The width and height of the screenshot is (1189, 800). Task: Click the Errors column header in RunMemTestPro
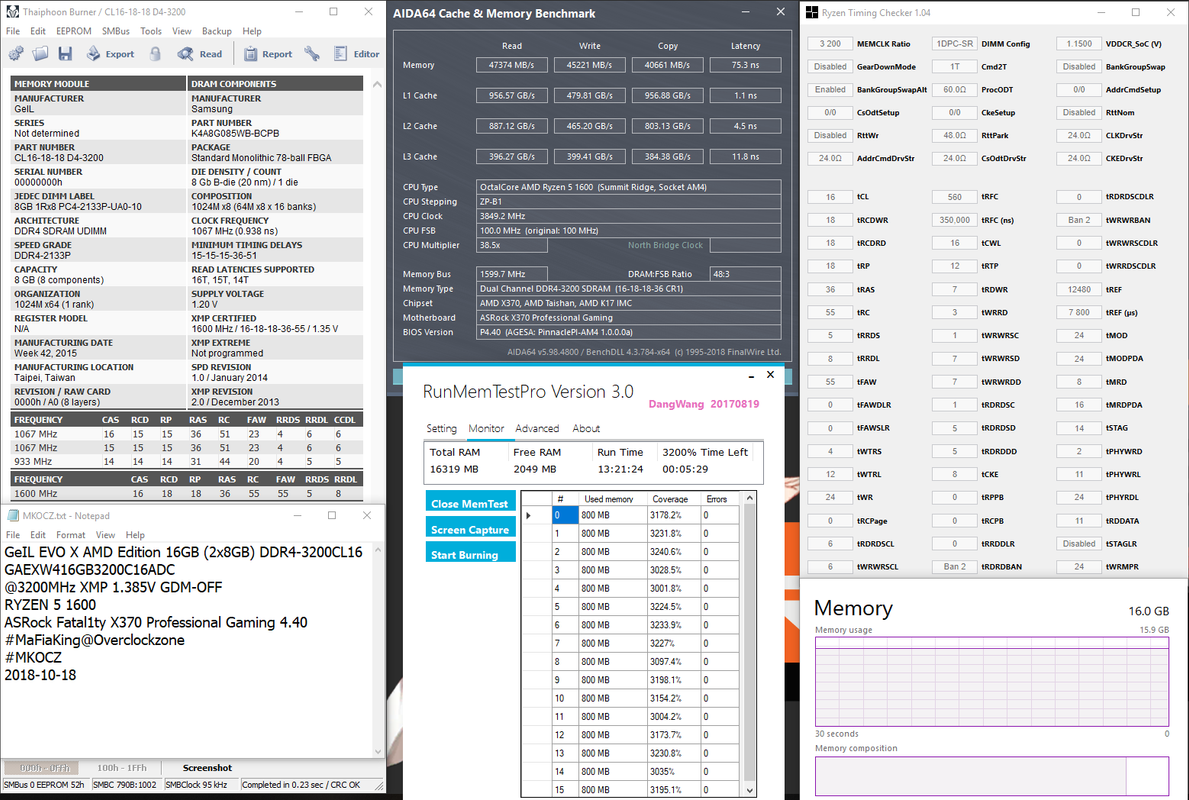tap(719, 499)
